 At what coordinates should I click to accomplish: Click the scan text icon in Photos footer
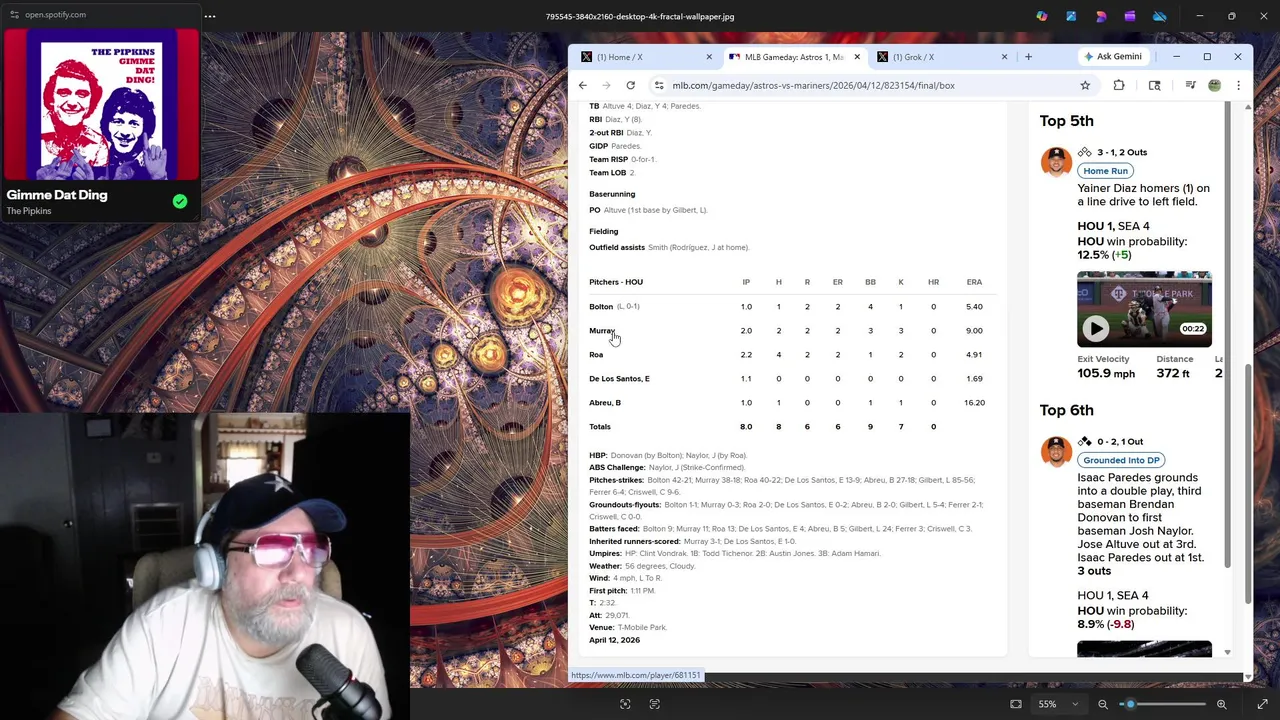pyautogui.click(x=655, y=704)
